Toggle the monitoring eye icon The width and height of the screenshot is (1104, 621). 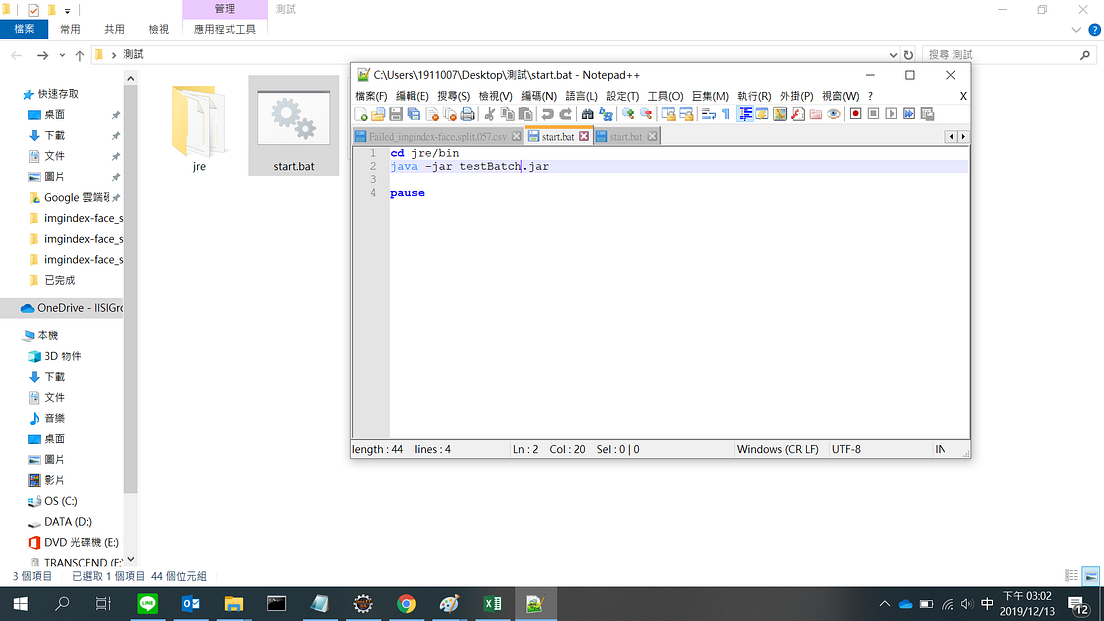click(x=834, y=114)
